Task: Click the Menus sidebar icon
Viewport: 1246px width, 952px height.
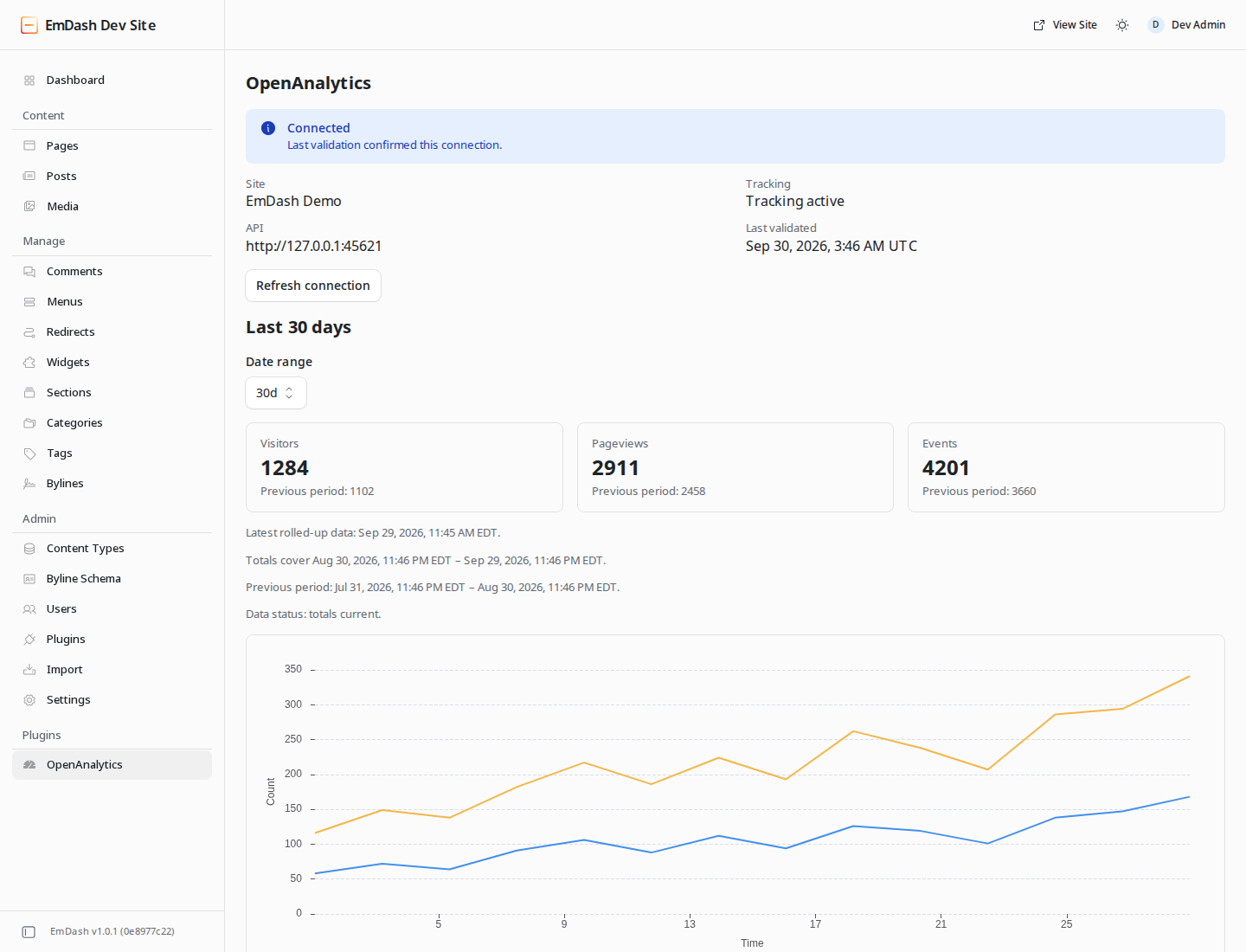Action: (x=29, y=301)
